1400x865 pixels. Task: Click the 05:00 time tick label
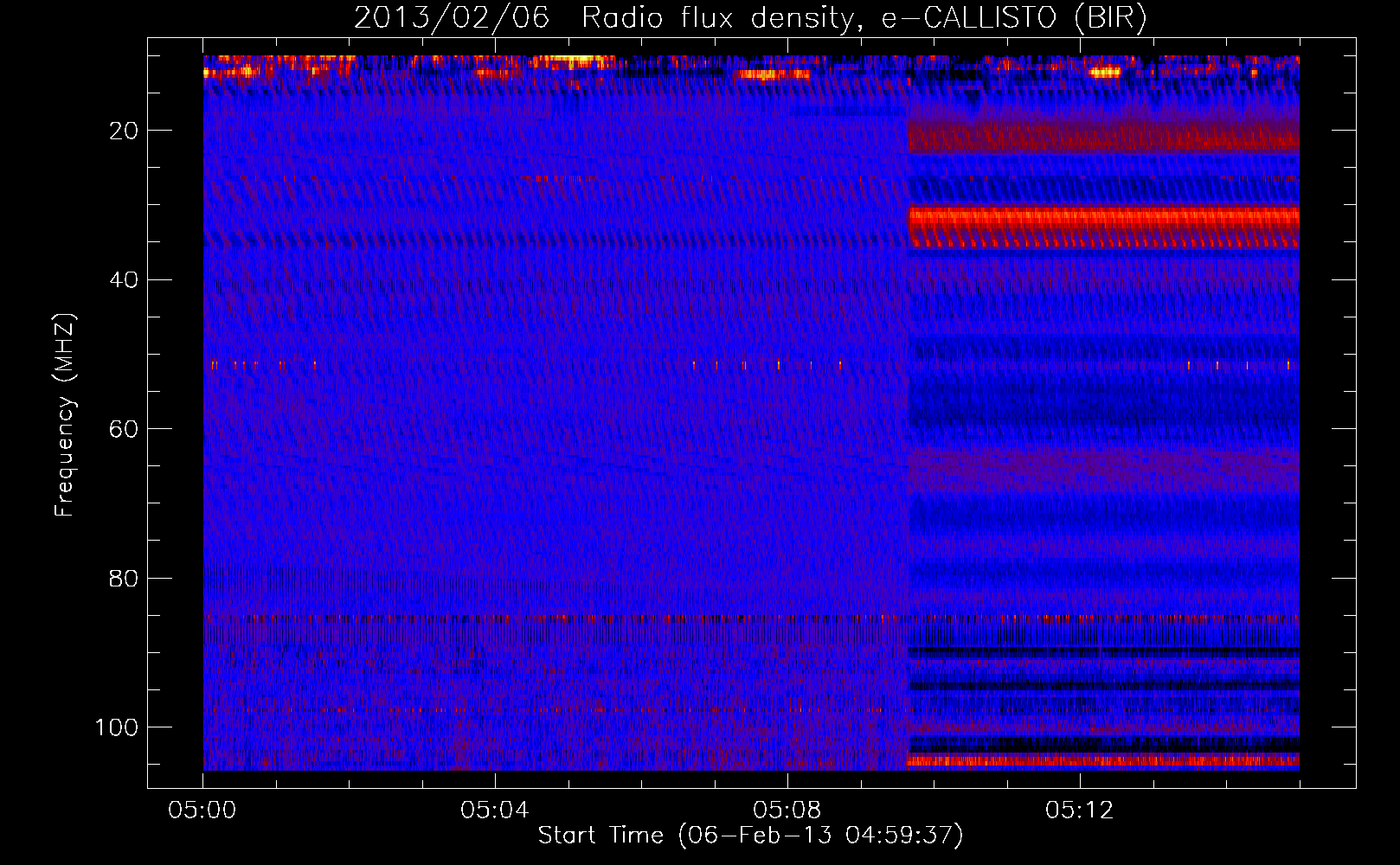tap(202, 810)
